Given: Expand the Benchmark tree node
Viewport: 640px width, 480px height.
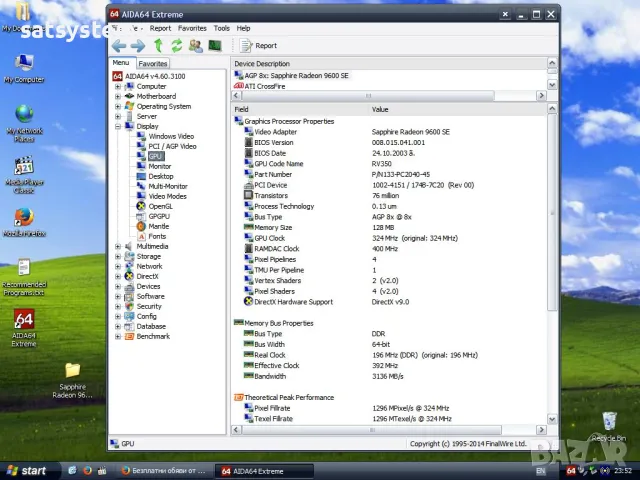Looking at the screenshot, I should pos(118,336).
